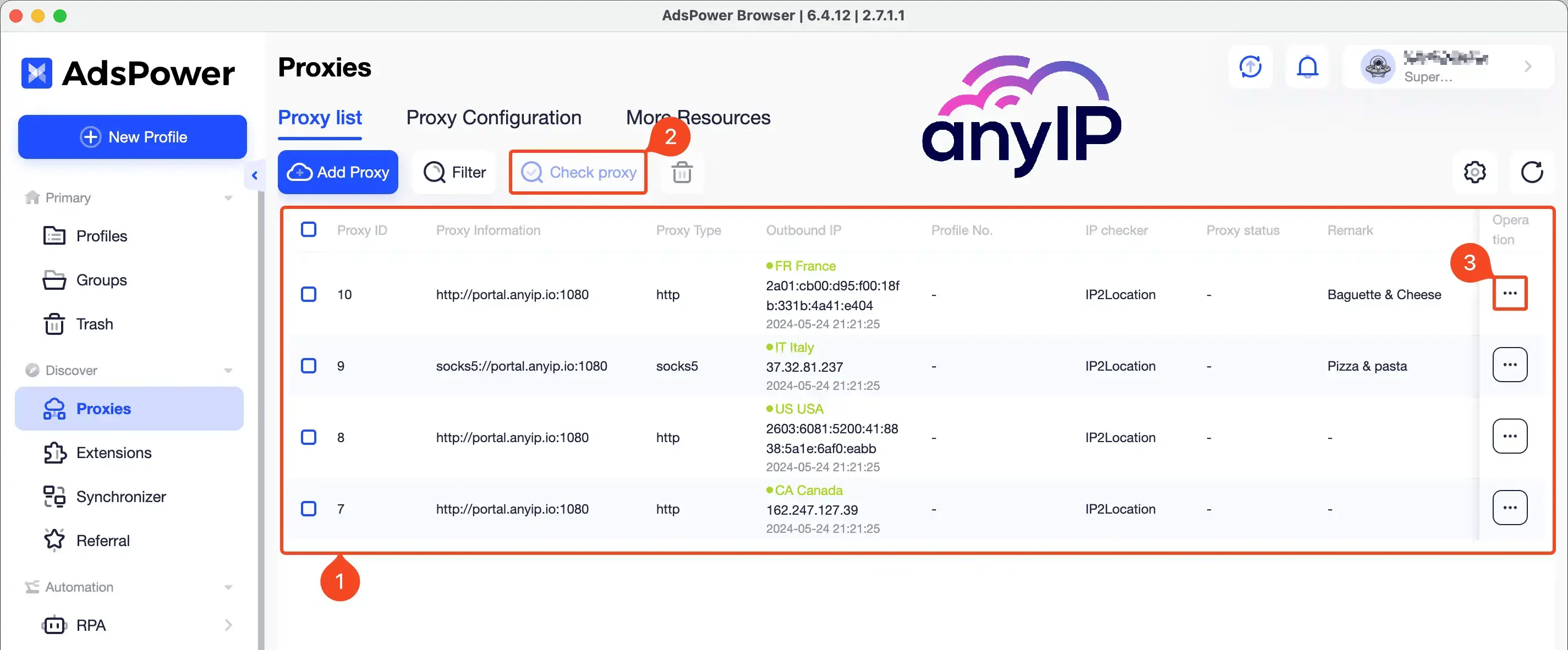The height and width of the screenshot is (650, 1568).
Task: Open proxy list settings gear
Action: pos(1474,172)
